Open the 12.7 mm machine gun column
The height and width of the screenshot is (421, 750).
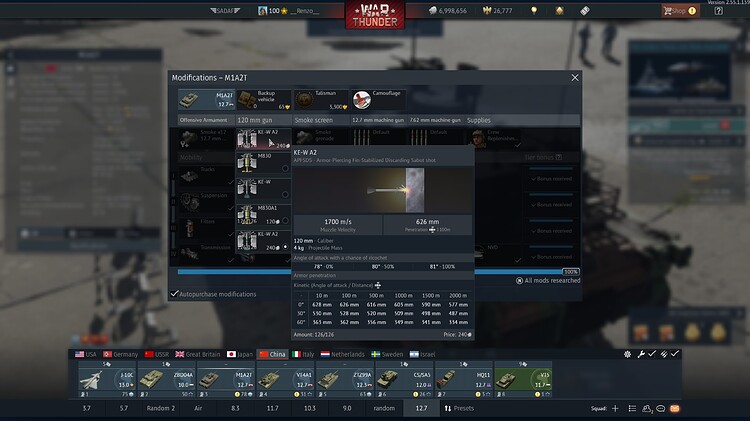pos(378,120)
